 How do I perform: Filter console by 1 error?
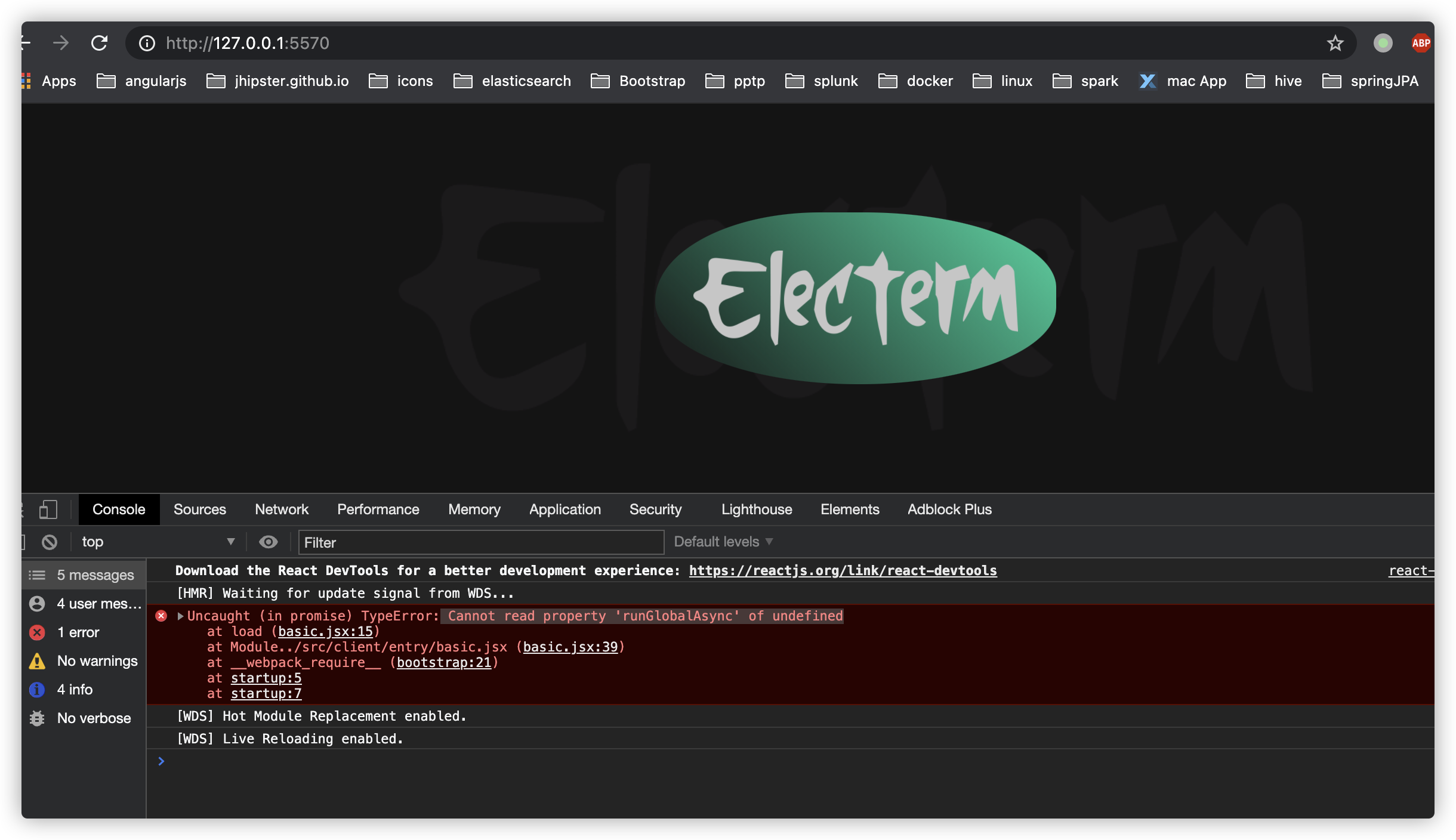(x=78, y=632)
